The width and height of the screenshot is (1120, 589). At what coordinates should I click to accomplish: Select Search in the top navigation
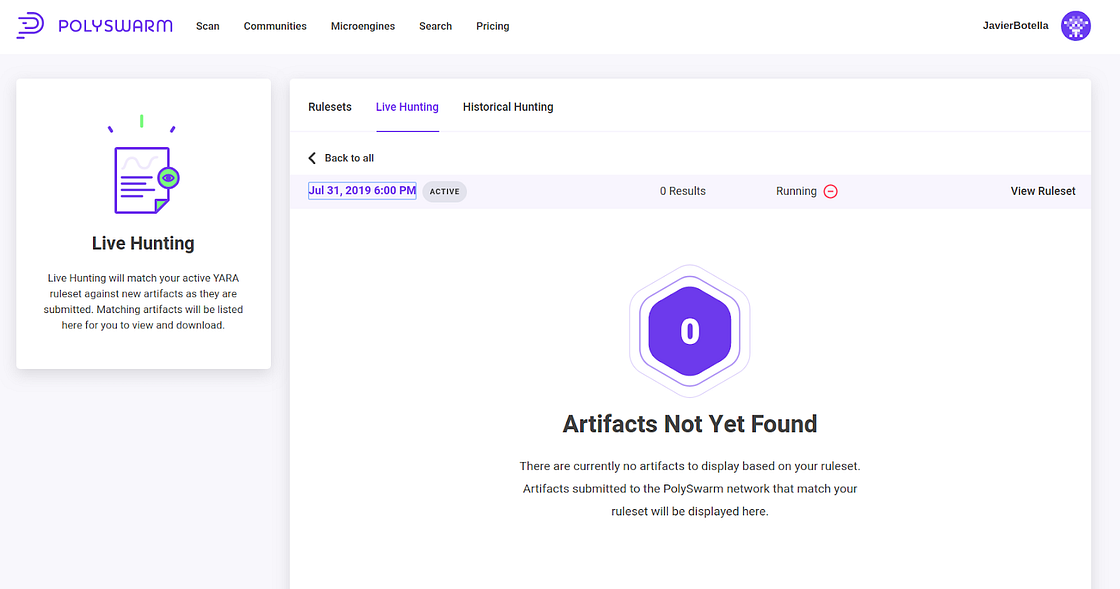pos(435,26)
